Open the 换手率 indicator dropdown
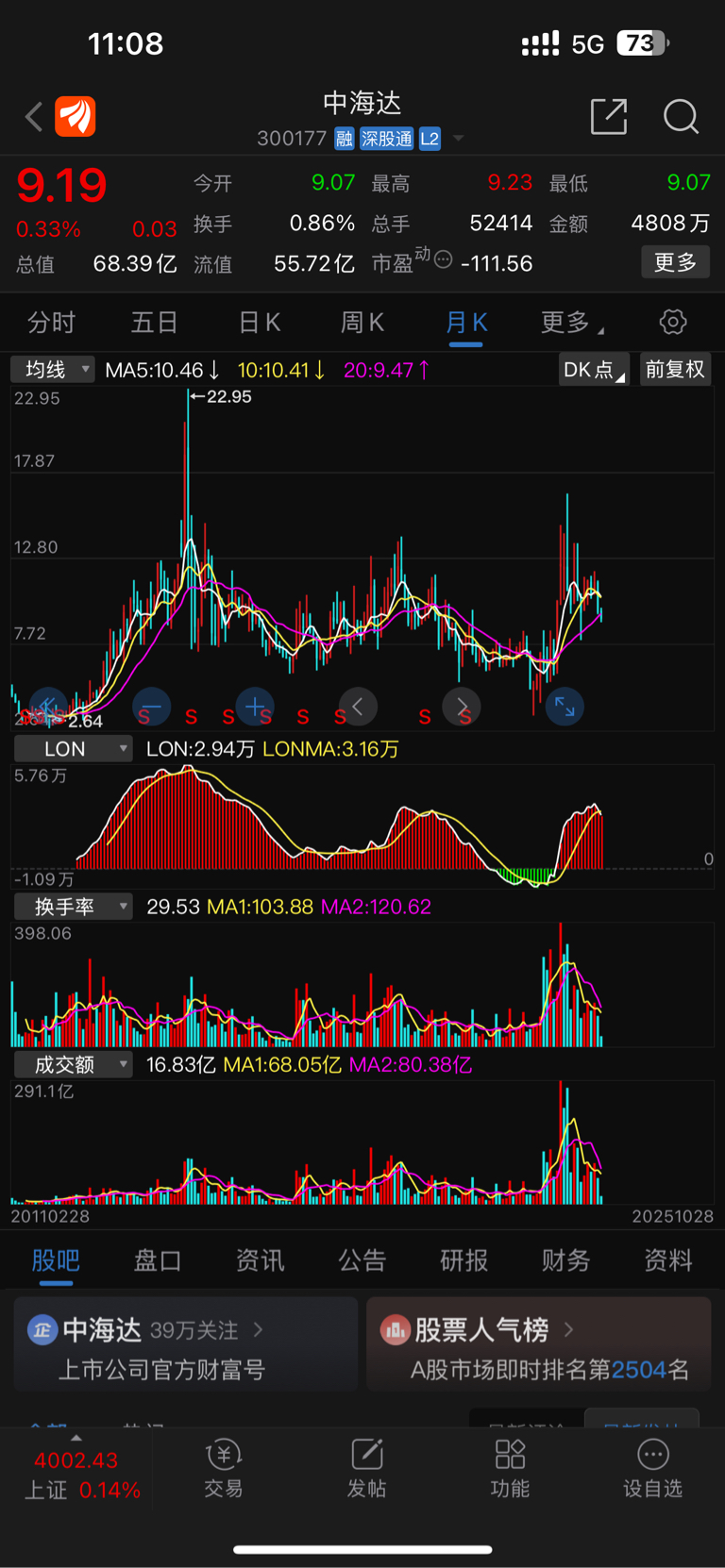This screenshot has height=1568, width=725. pyautogui.click(x=73, y=907)
